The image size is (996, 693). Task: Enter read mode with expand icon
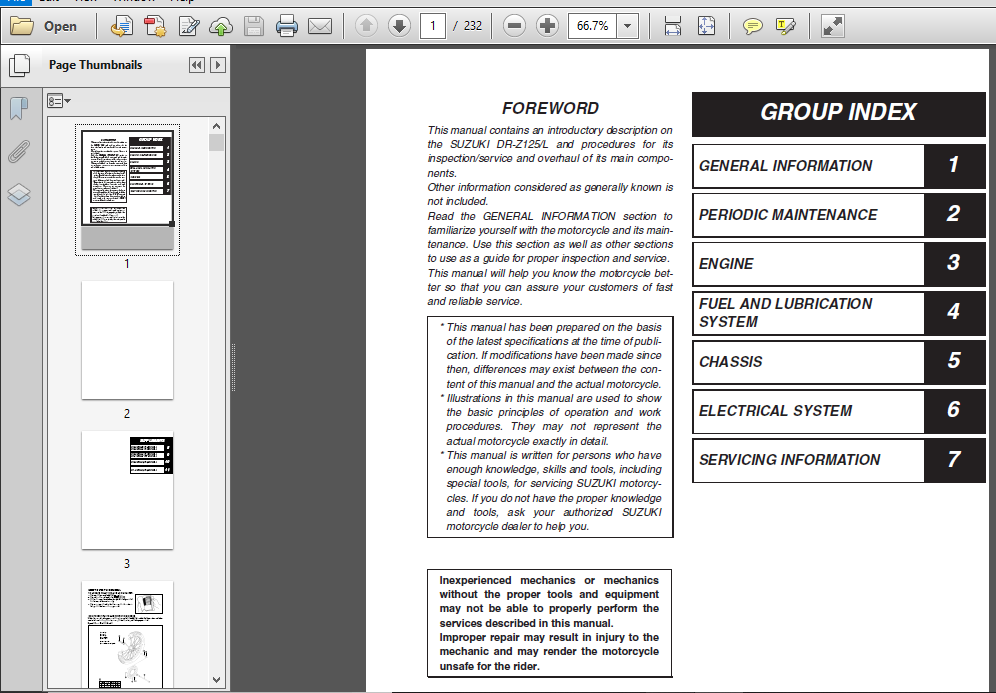point(832,26)
